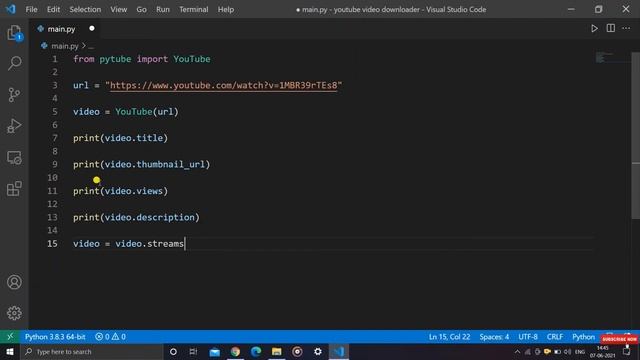Open Cortana circle in taskbar
This screenshot has width=640, height=360.
pyautogui.click(x=173, y=351)
